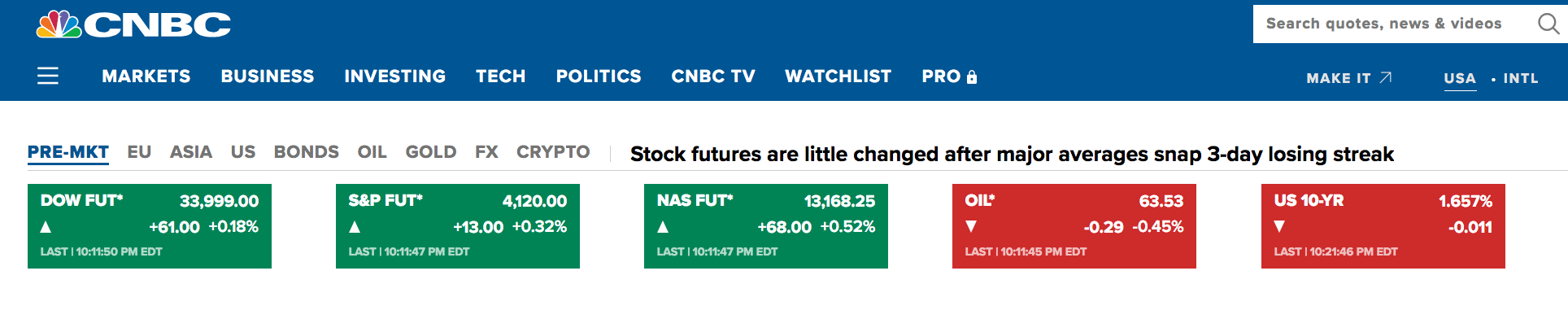Click the Make It external arrow icon

click(x=1386, y=77)
